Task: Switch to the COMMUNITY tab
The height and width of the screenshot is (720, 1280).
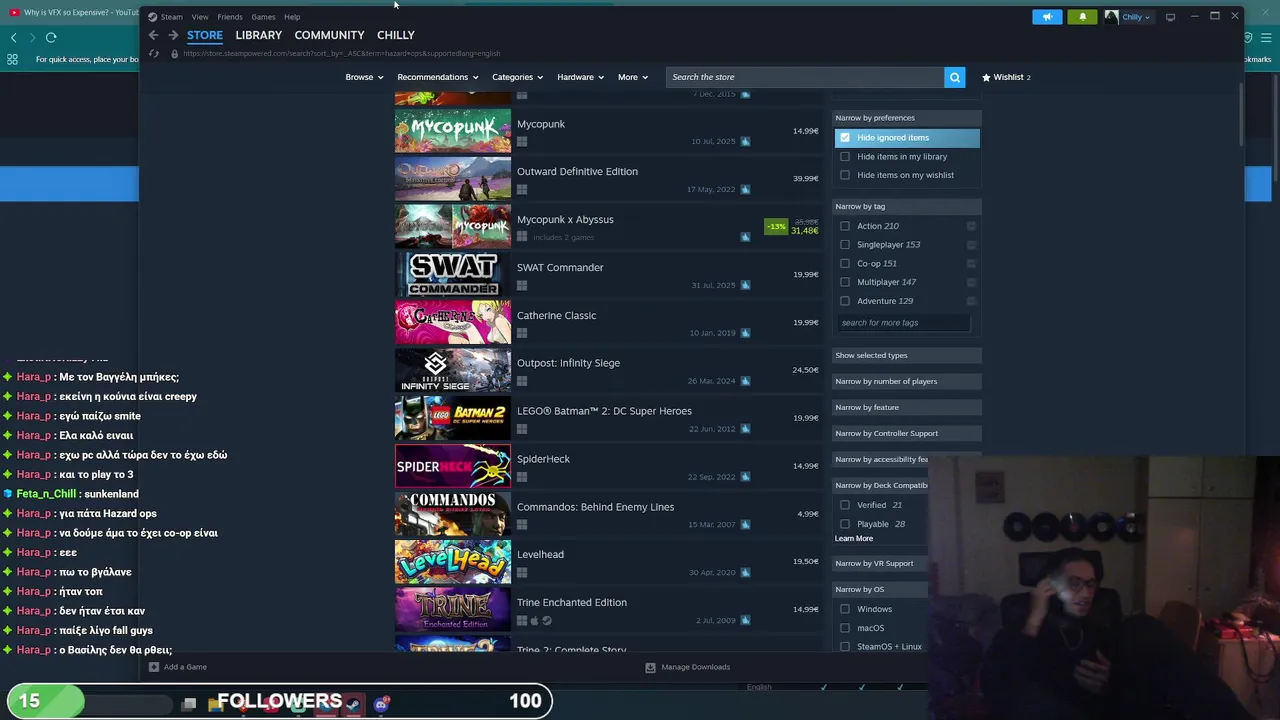Action: pyautogui.click(x=329, y=35)
